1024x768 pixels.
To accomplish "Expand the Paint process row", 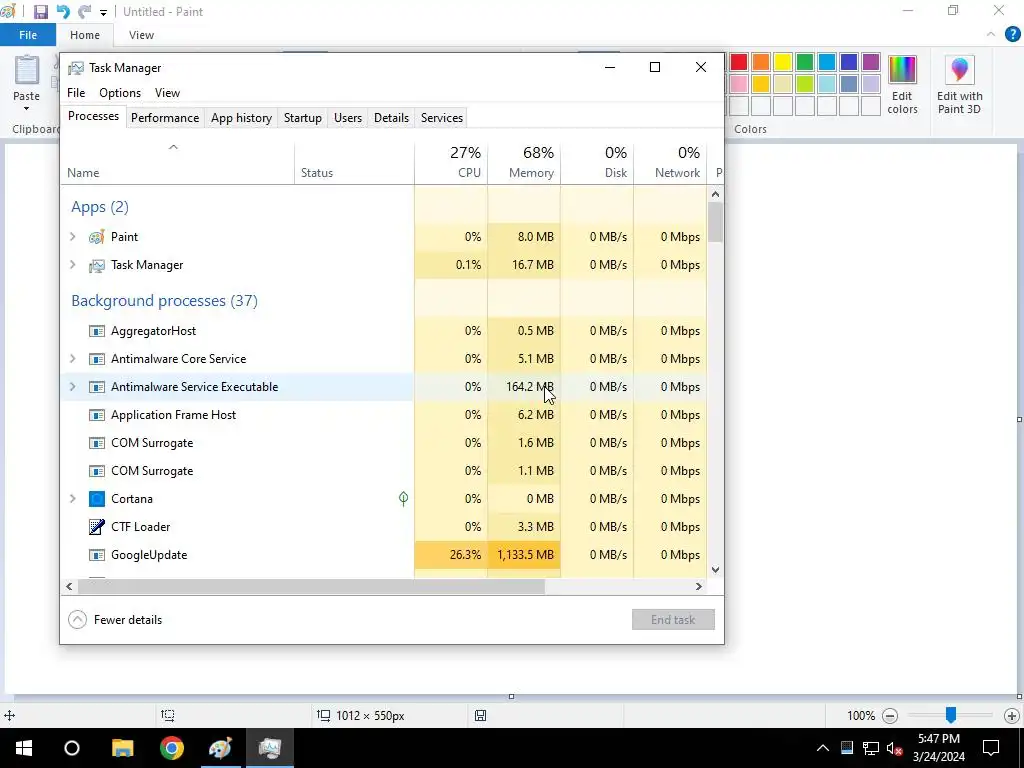I will 72,236.
